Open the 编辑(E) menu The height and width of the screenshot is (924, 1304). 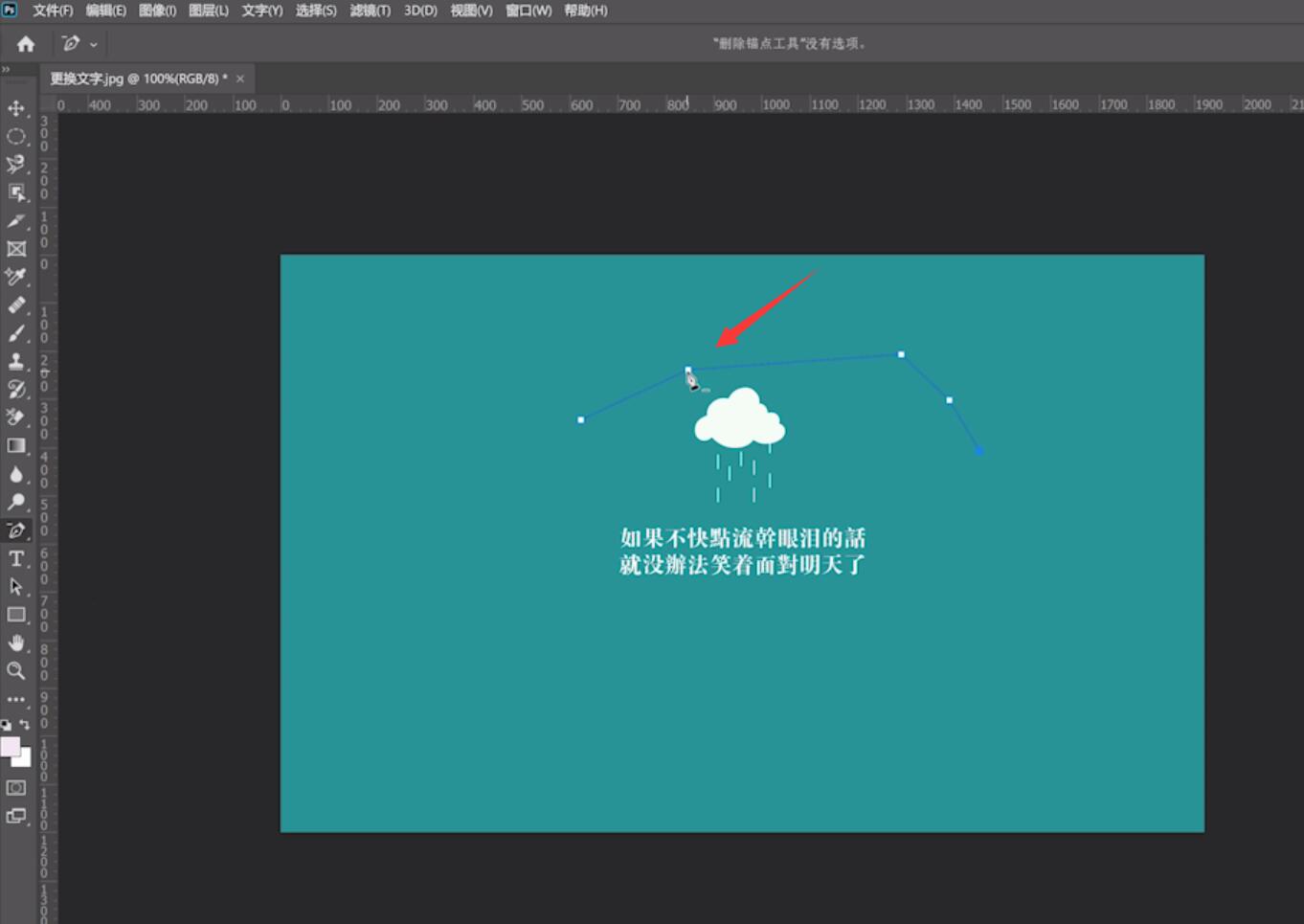click(105, 11)
